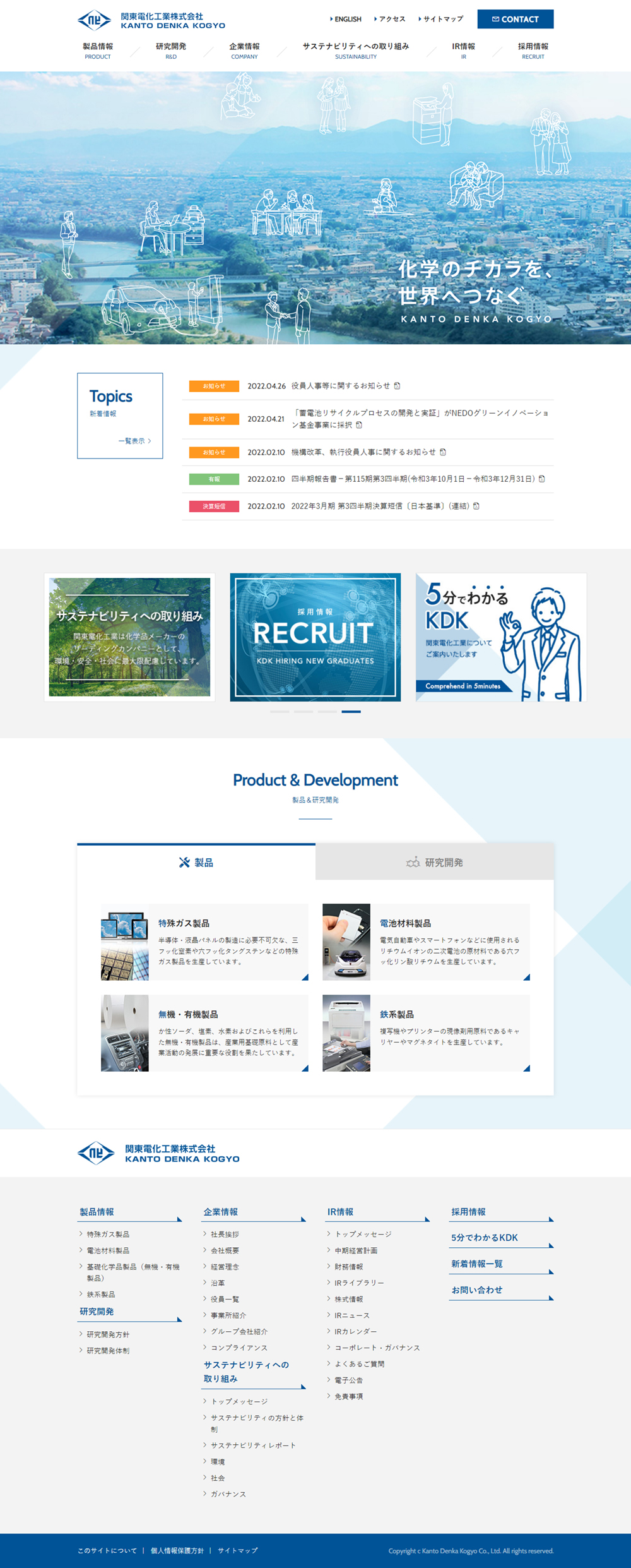The height and width of the screenshot is (1568, 631).
Task: Open the 無機・有機製品 product card
Action: pyautogui.click(x=204, y=1033)
